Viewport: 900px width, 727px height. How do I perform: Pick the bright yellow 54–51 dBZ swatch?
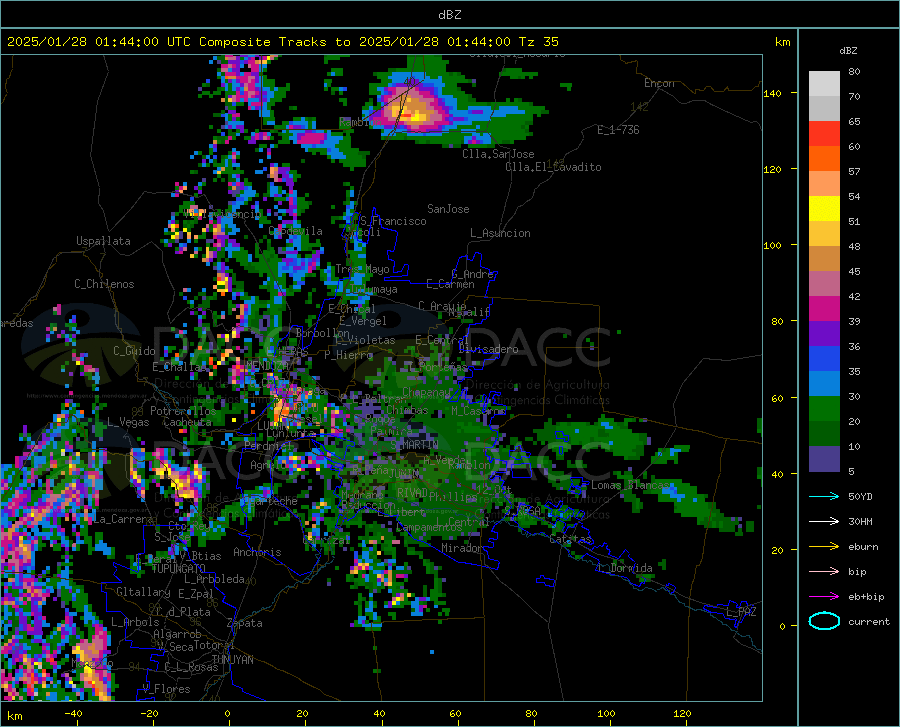pyautogui.click(x=824, y=209)
